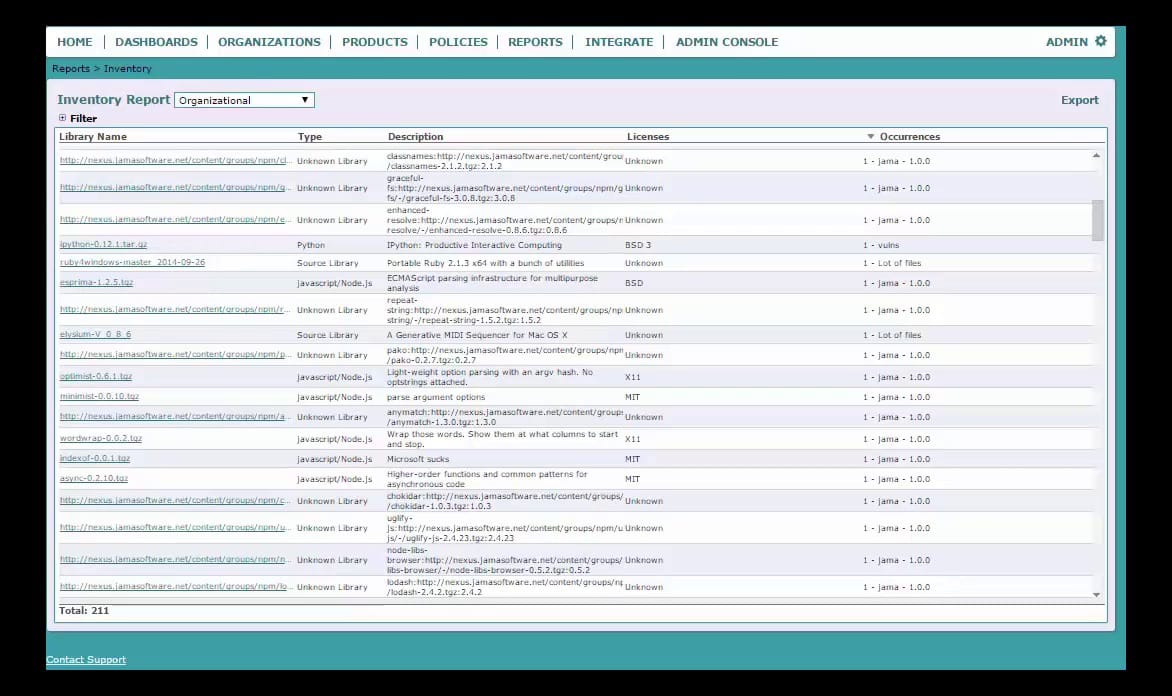Export the inventory report
The height and width of the screenshot is (696, 1172).
[x=1082, y=99]
